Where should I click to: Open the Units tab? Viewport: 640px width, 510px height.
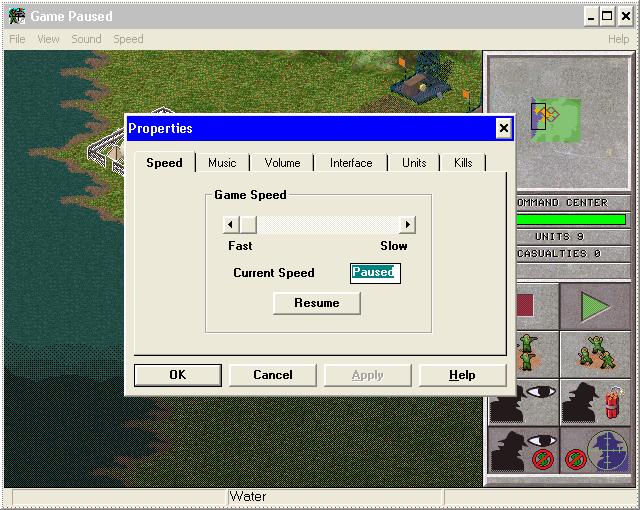[x=414, y=163]
